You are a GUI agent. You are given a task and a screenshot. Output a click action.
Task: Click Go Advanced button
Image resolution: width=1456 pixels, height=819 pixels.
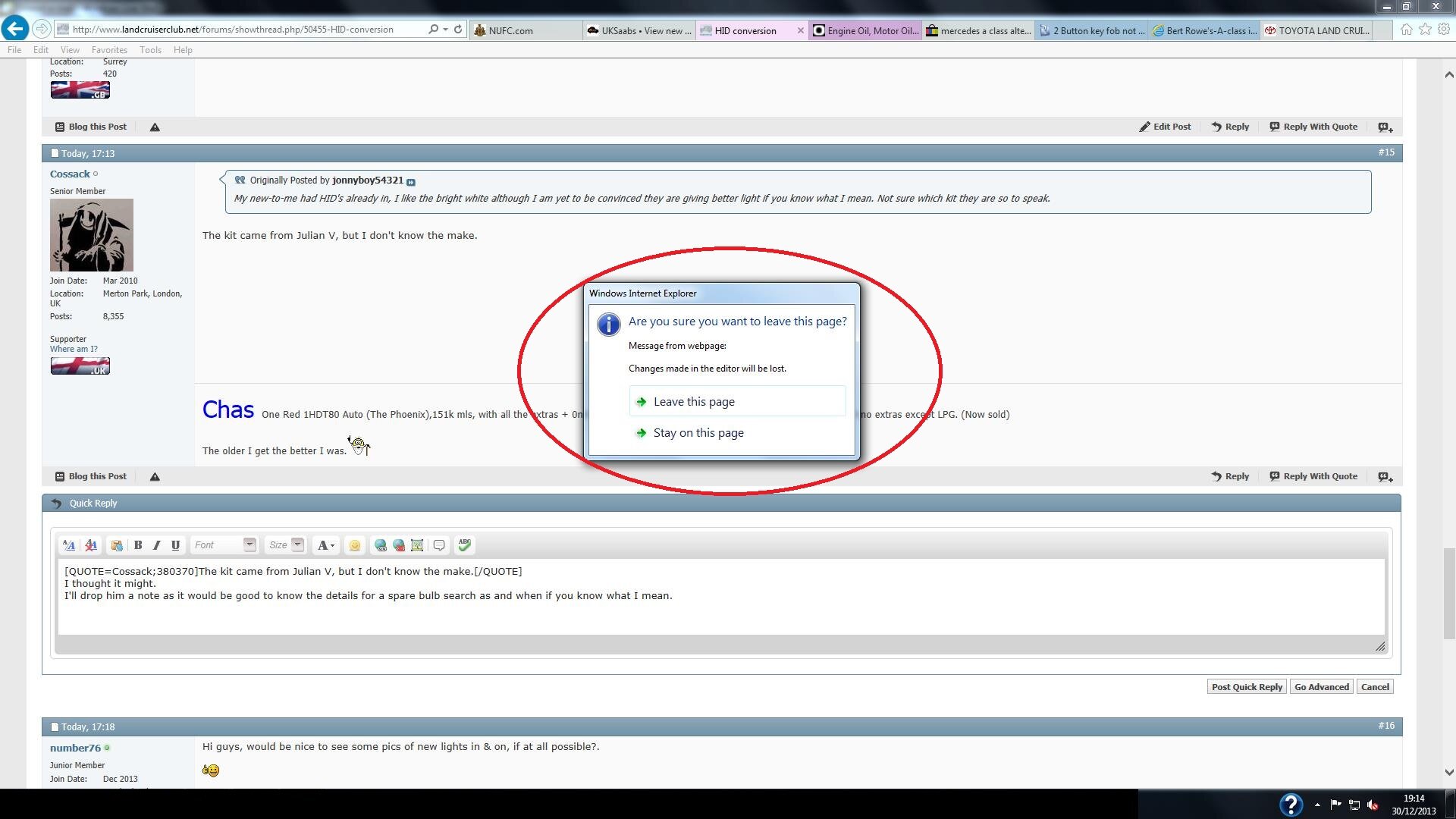[x=1321, y=687]
